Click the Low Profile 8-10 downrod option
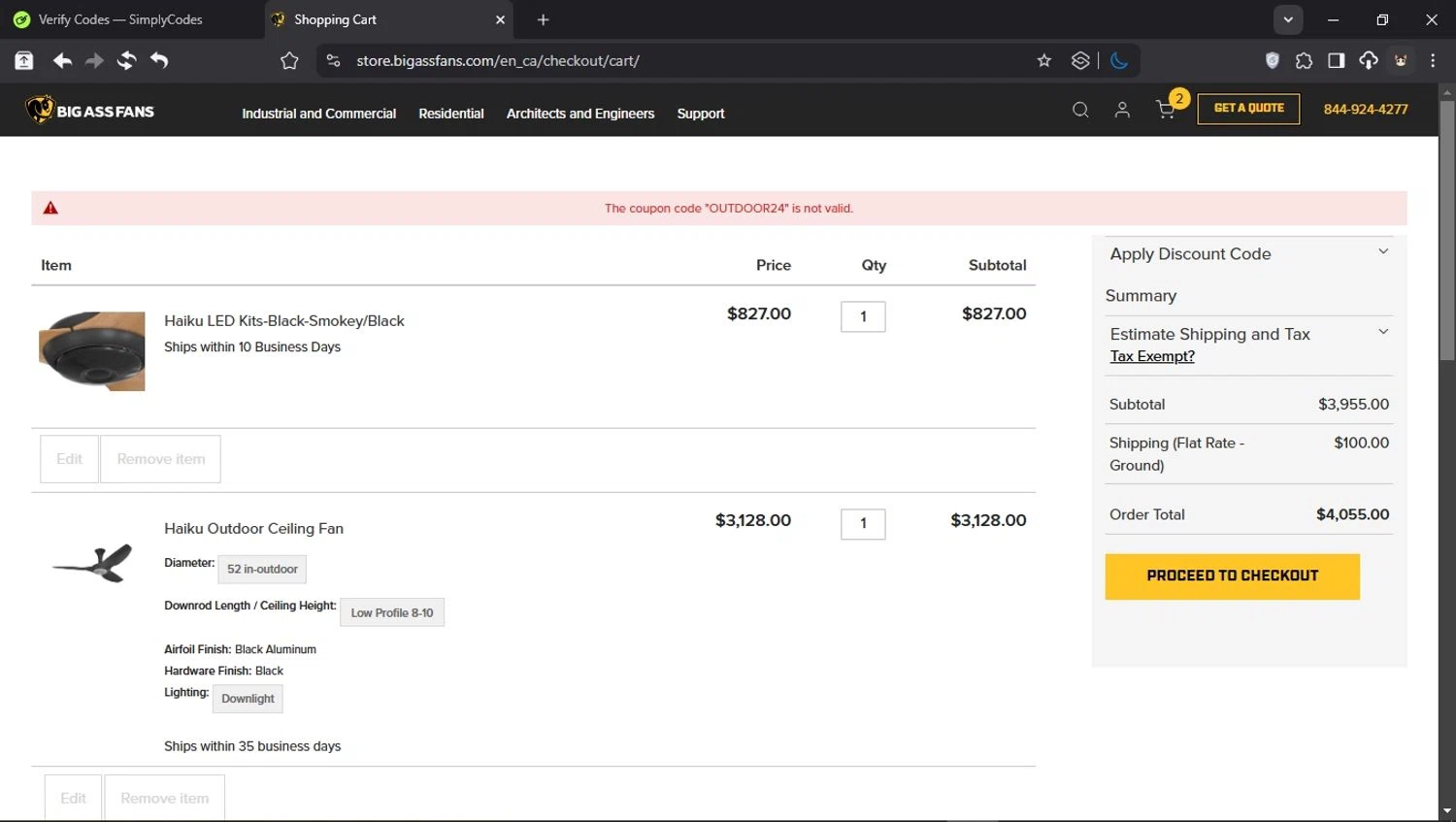The height and width of the screenshot is (822, 1456). [392, 613]
